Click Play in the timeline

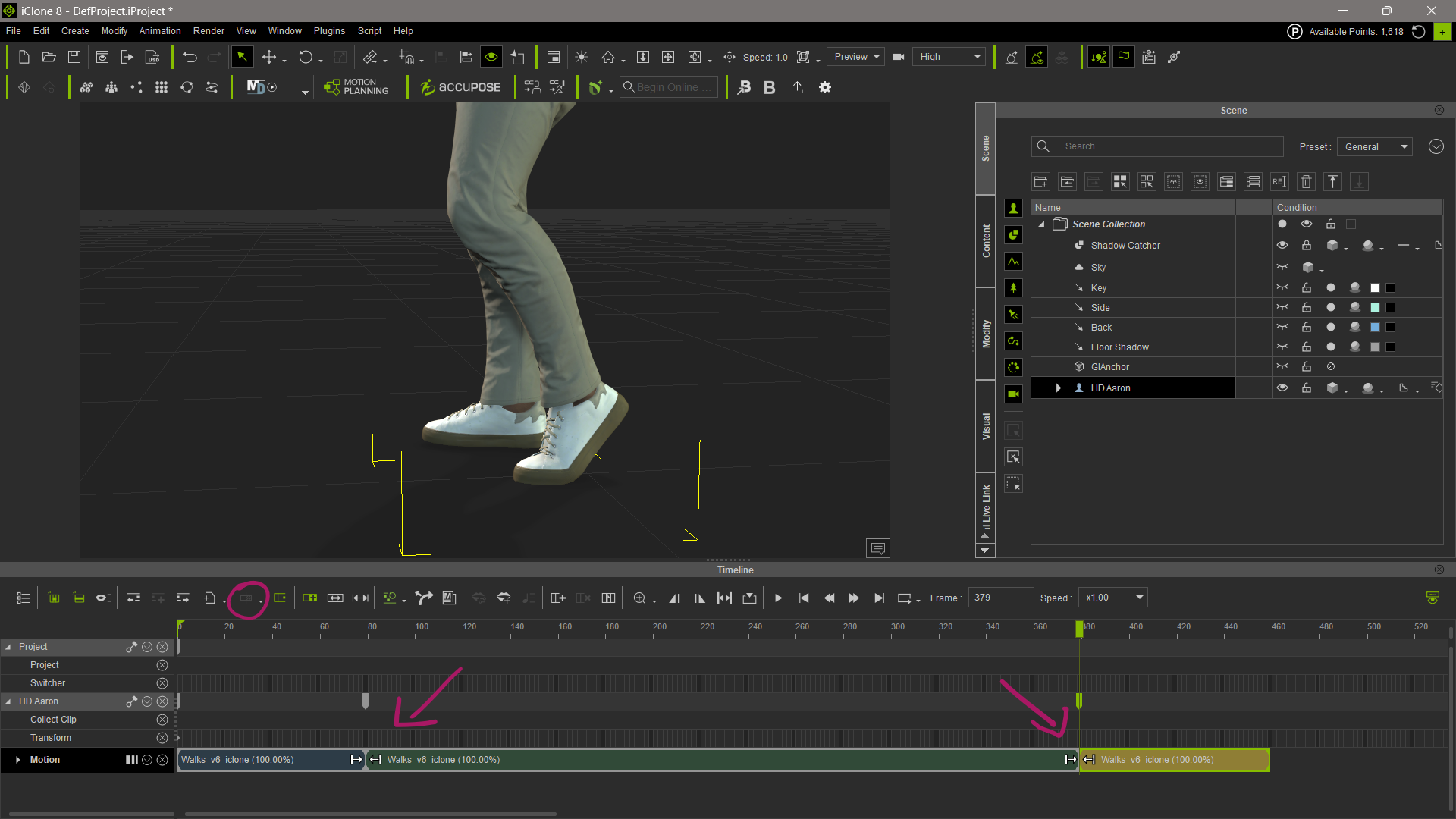point(778,598)
